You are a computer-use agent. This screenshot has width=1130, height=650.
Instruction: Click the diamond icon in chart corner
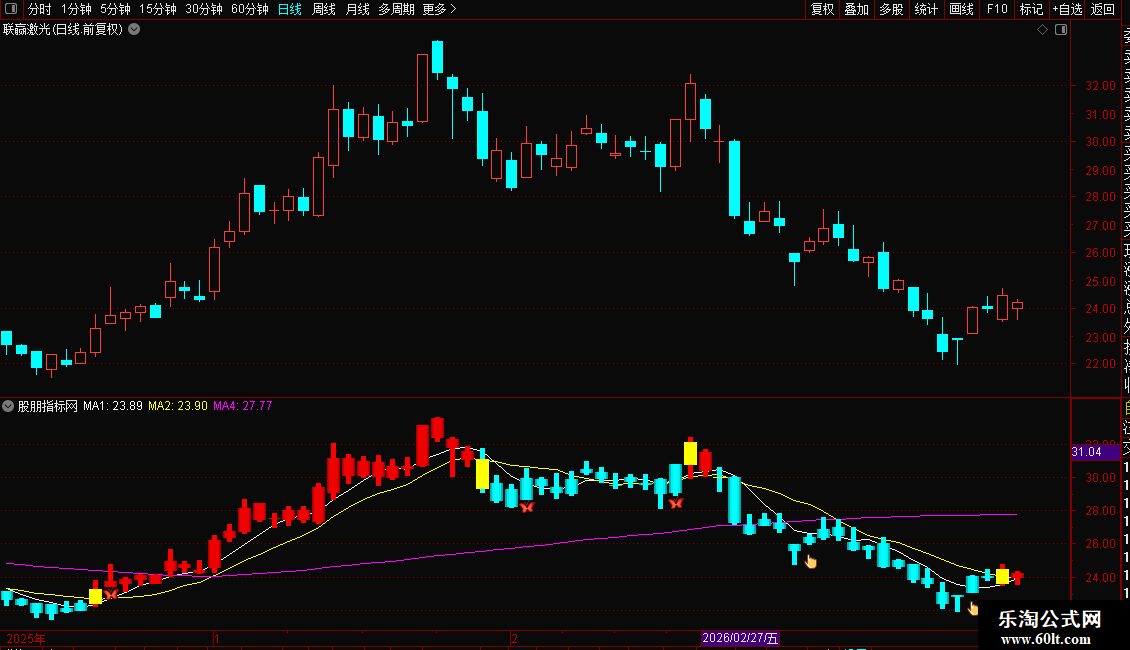[x=1042, y=30]
